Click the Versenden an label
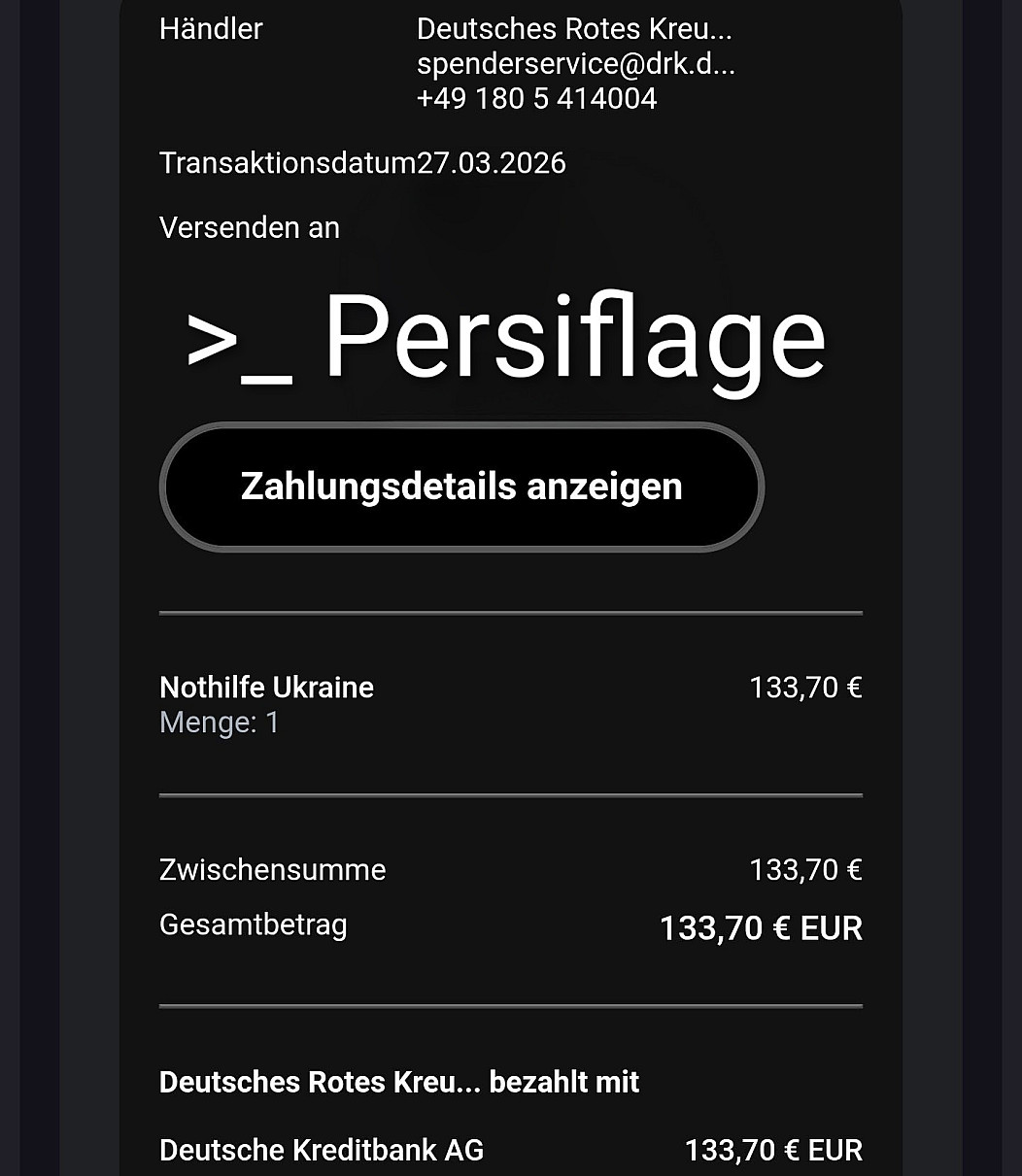1022x1176 pixels. click(250, 228)
